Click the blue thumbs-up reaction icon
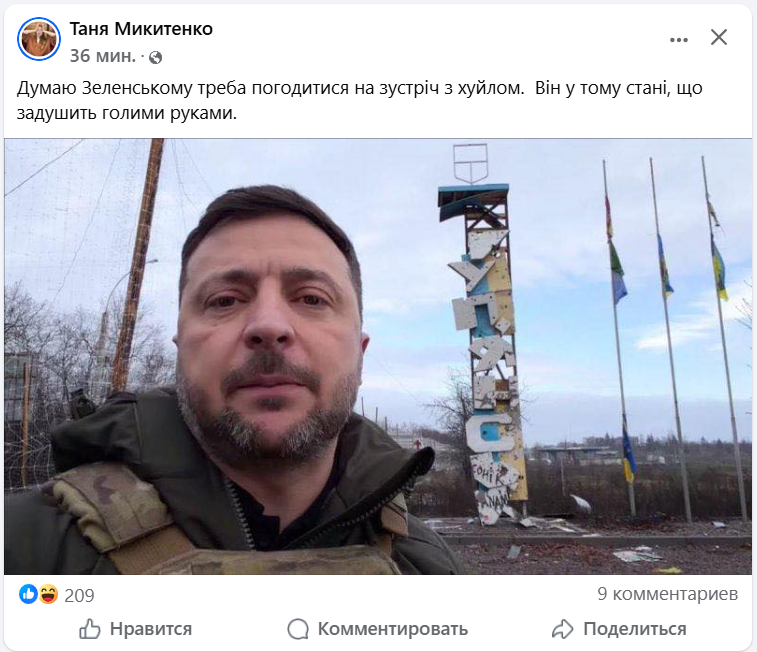 click(x=28, y=594)
